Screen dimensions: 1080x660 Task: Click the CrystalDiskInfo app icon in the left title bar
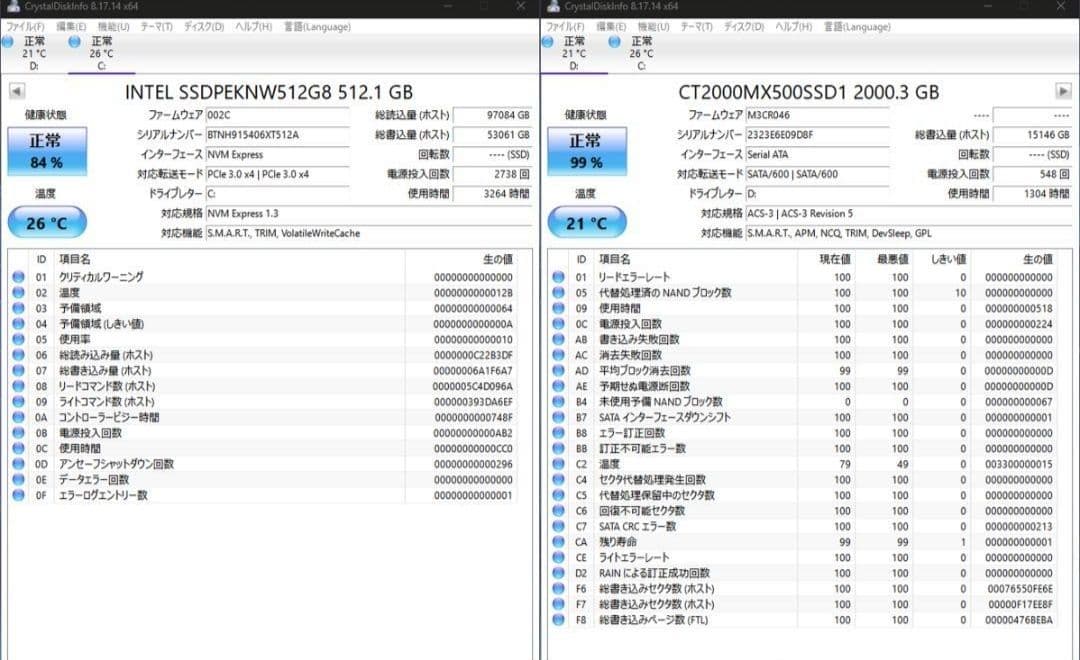12,8
